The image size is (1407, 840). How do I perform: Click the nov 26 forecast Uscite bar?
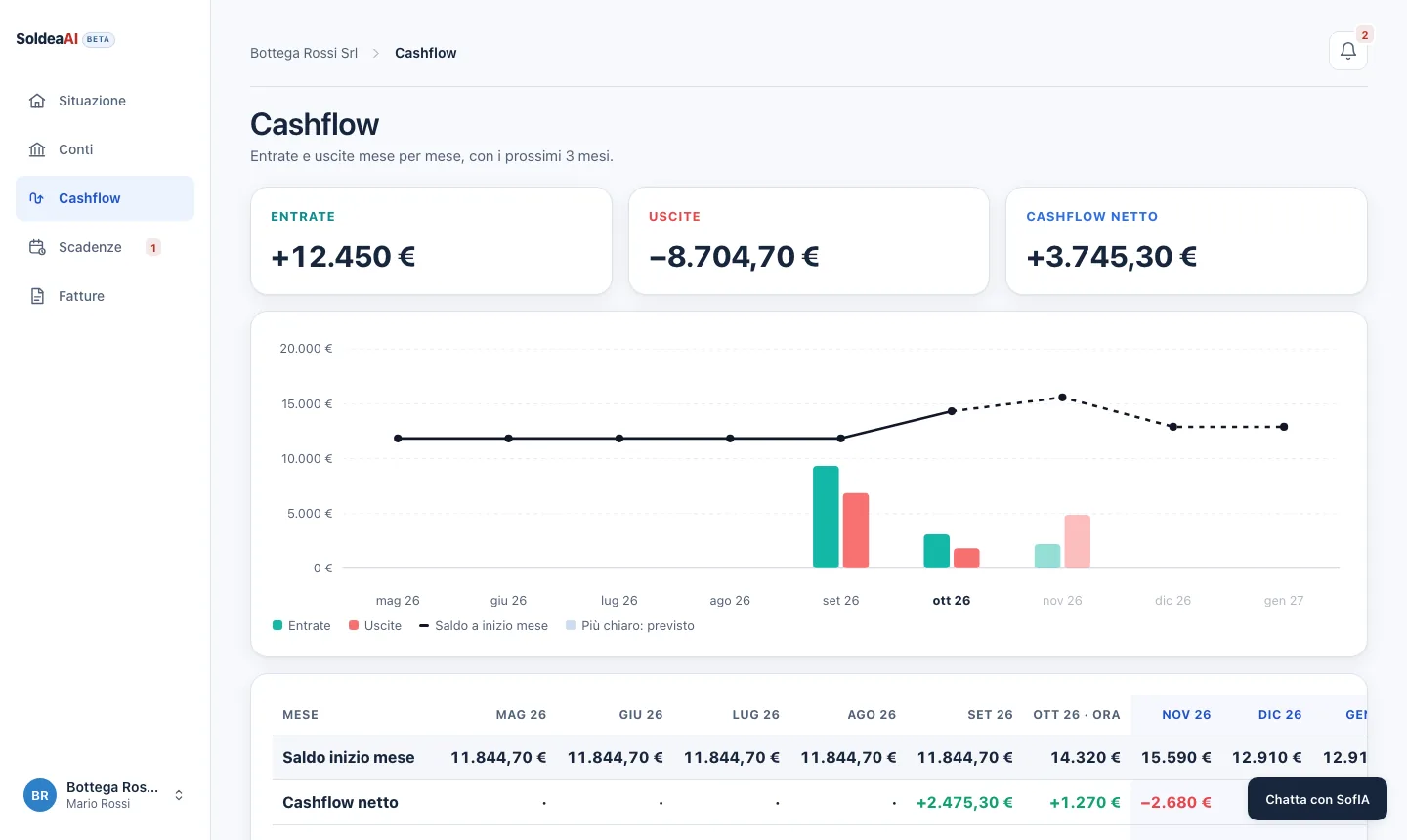[x=1078, y=541]
